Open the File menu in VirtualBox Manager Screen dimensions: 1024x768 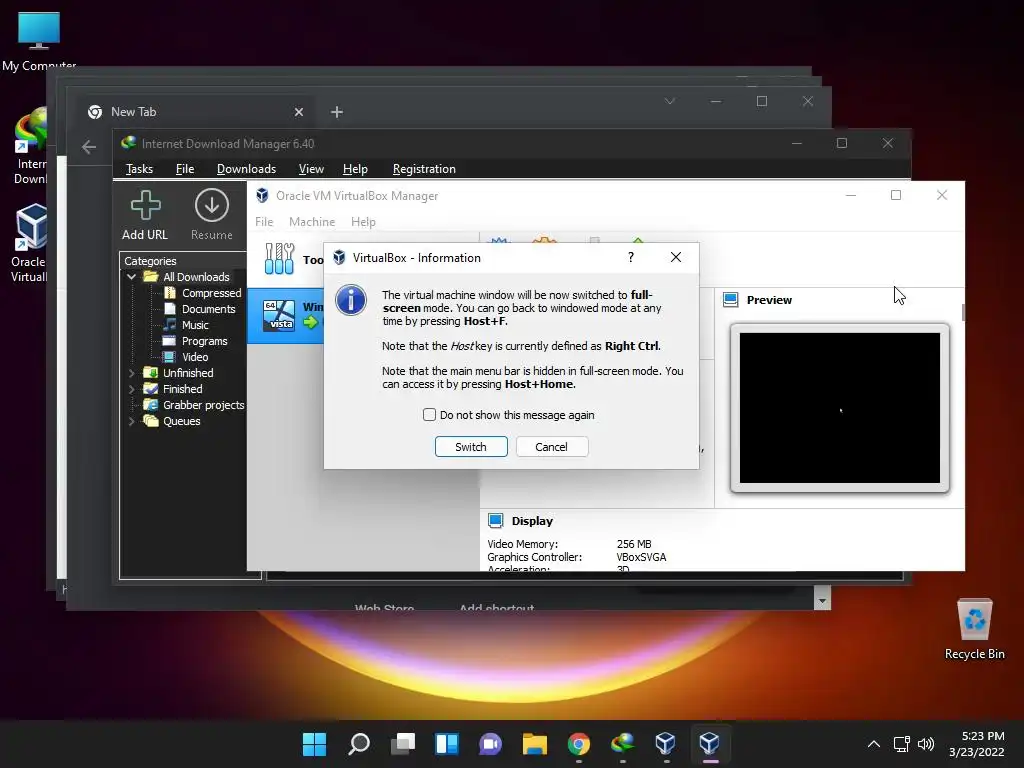coord(264,222)
